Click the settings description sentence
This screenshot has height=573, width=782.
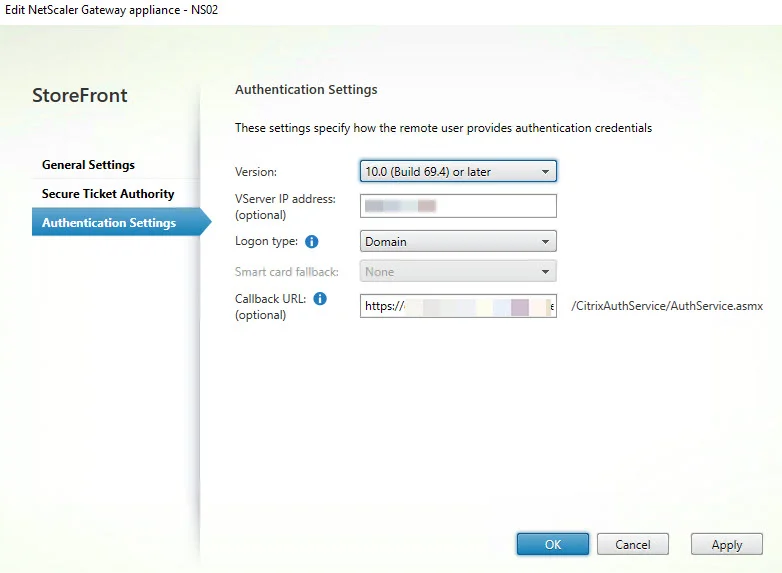(x=443, y=128)
